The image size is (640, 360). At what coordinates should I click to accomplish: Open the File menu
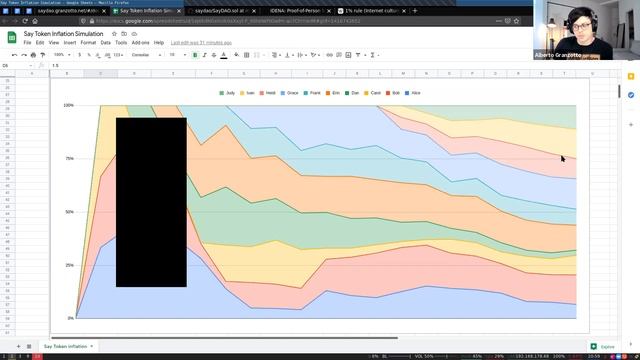tap(27, 42)
